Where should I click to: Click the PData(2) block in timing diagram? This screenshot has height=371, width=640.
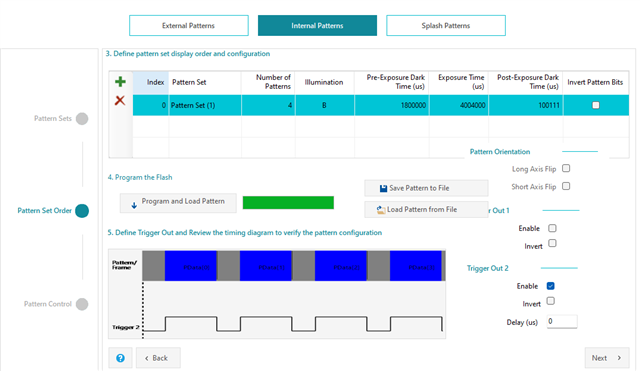click(x=341, y=266)
